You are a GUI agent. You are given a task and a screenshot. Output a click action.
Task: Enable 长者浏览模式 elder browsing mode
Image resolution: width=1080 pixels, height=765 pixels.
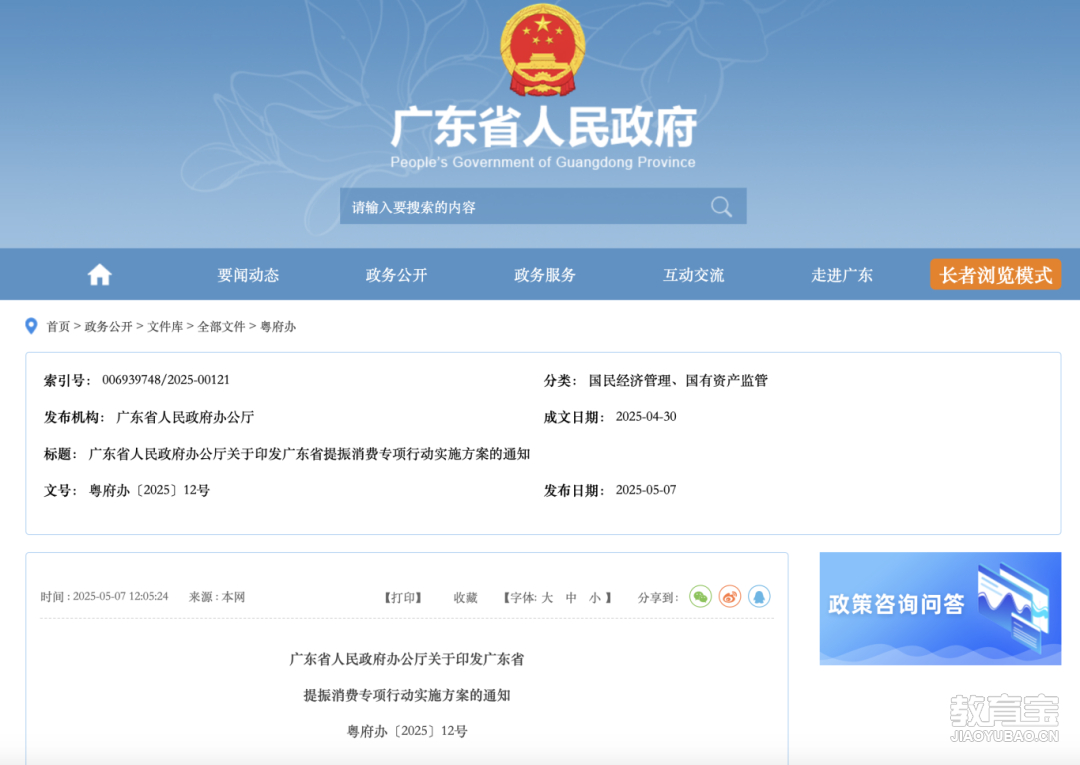[995, 275]
